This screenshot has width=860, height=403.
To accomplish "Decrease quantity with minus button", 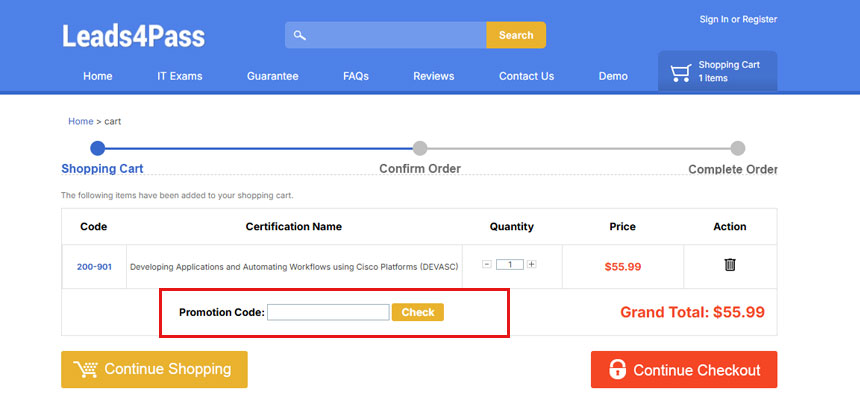I will (x=487, y=264).
